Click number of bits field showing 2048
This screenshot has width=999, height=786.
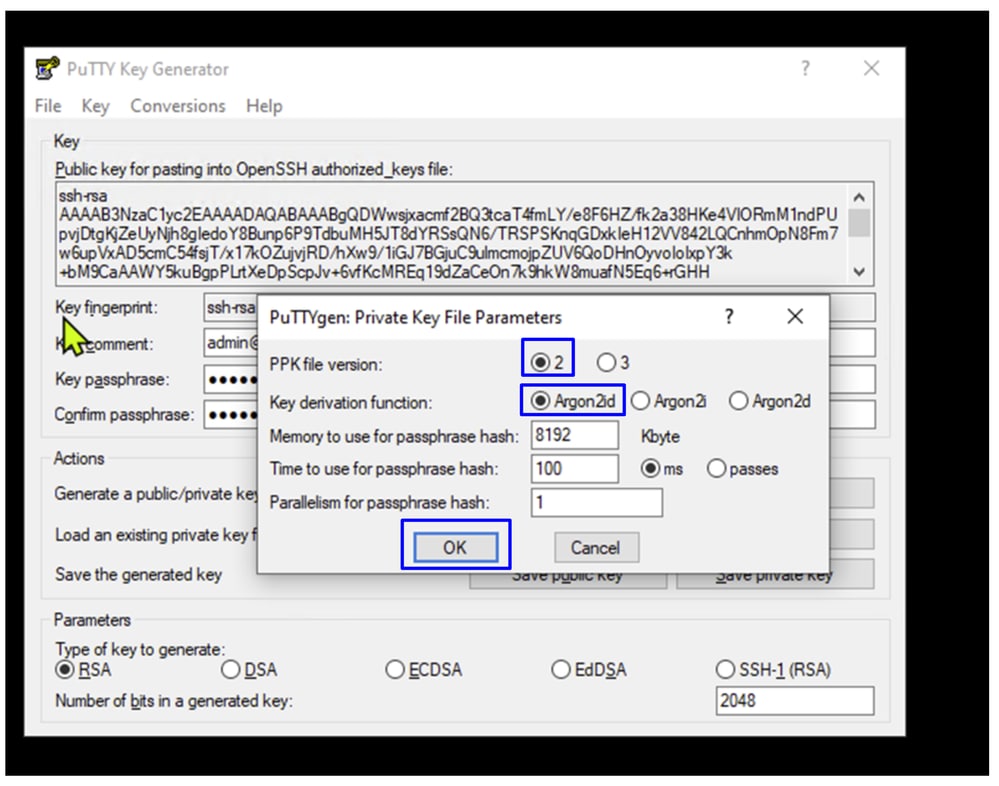(794, 701)
